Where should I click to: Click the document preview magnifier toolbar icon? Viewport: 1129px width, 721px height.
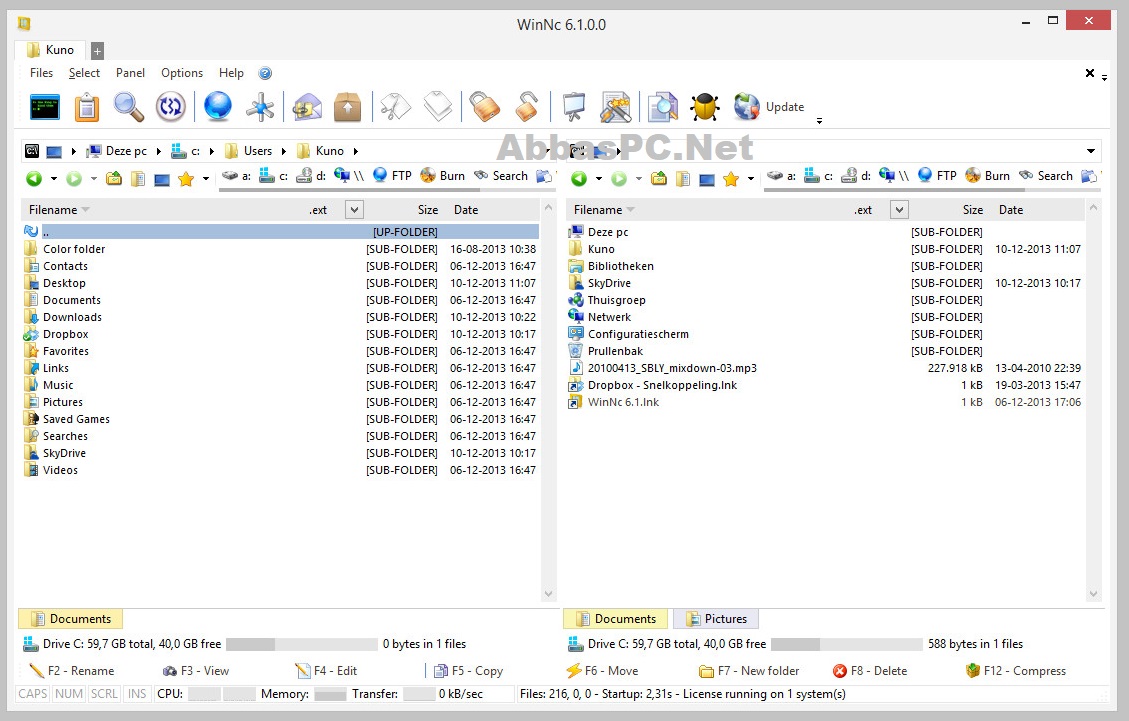click(x=662, y=107)
